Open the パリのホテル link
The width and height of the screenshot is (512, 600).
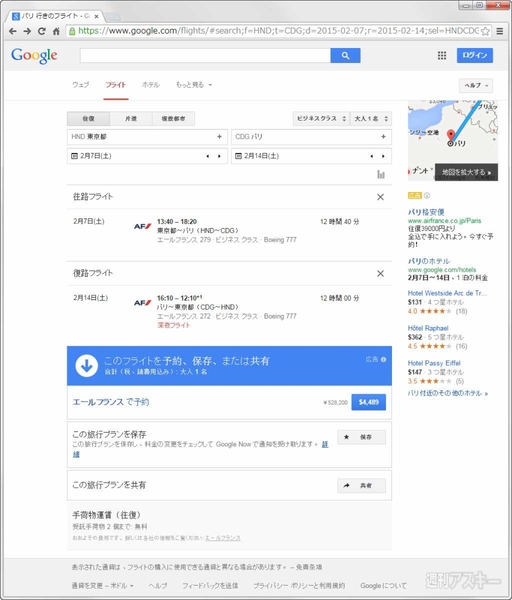(x=429, y=261)
